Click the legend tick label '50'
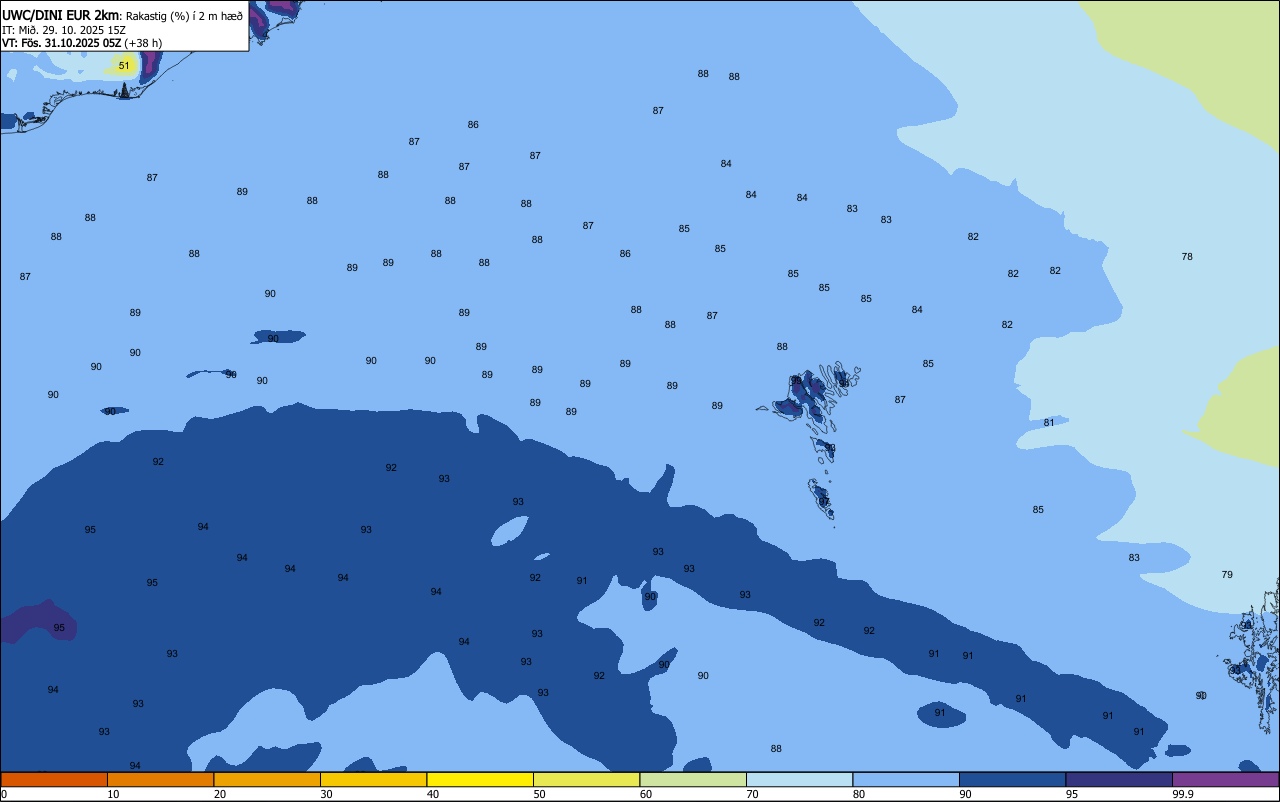The width and height of the screenshot is (1280, 802). pyautogui.click(x=539, y=794)
